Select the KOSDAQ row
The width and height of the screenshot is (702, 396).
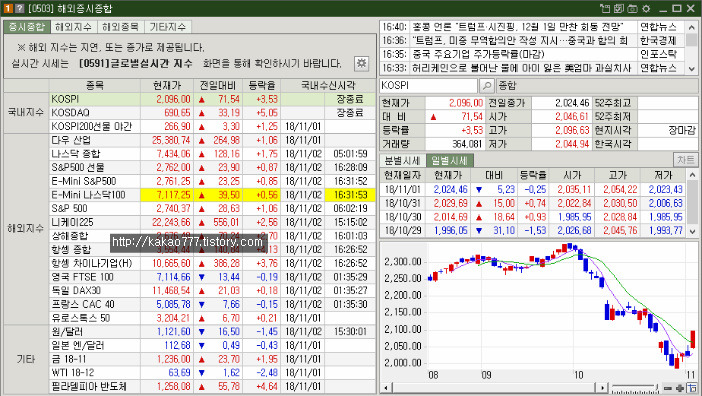tap(212, 113)
